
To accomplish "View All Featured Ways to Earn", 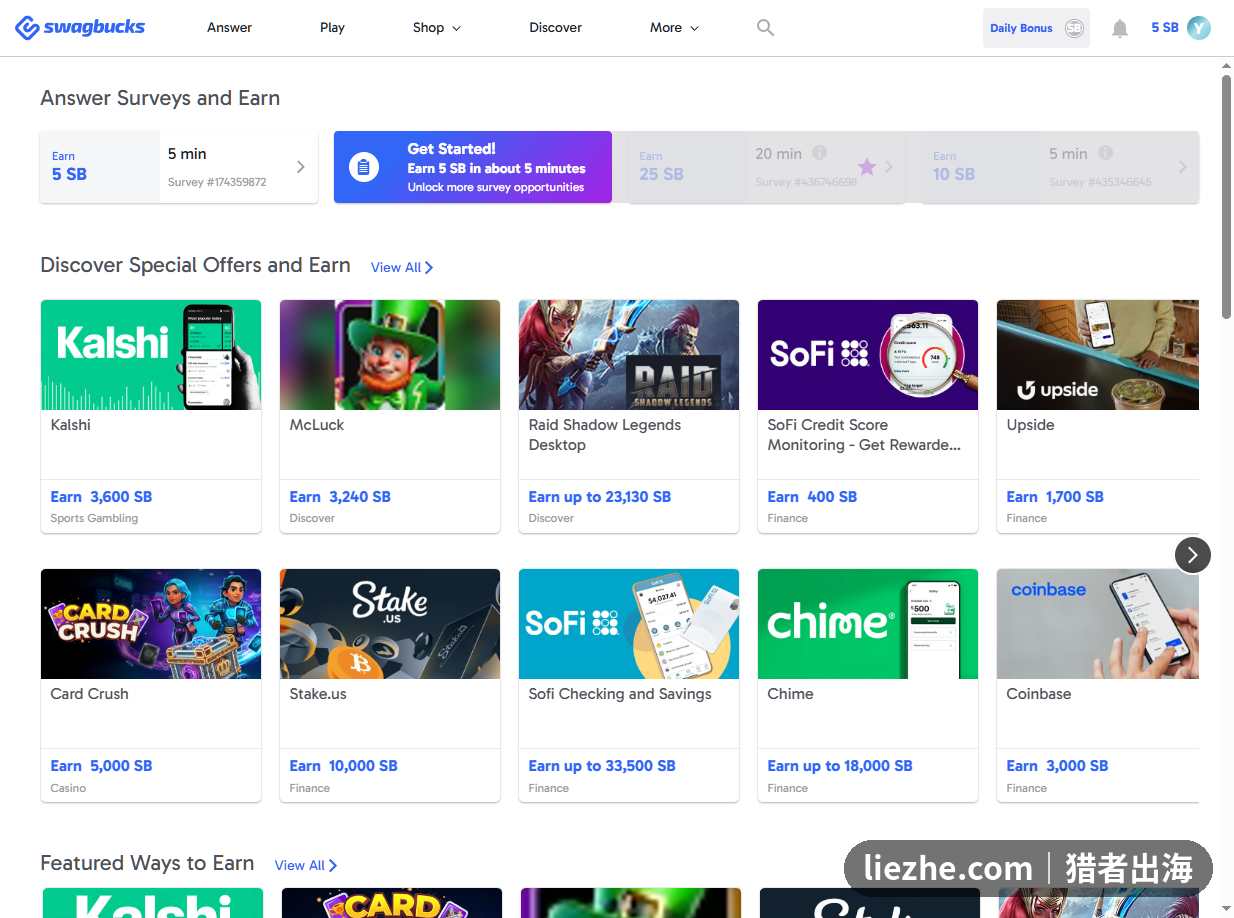I will point(306,865).
